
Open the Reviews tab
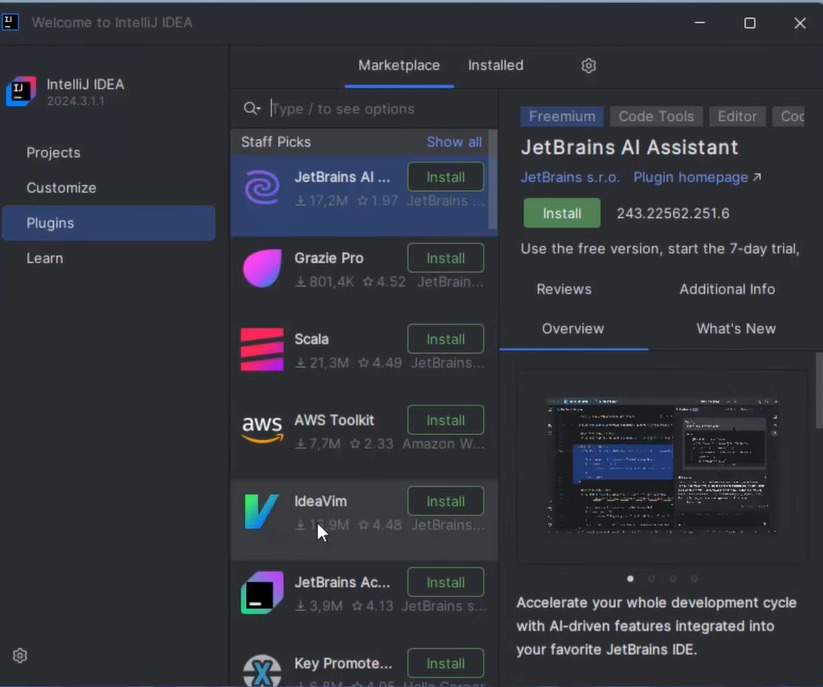[x=564, y=289]
